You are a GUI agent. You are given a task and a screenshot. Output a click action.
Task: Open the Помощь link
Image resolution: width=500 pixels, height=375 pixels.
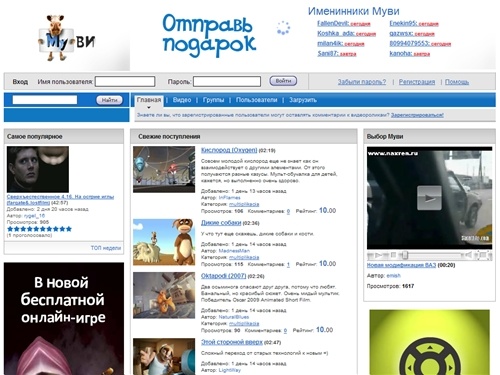pyautogui.click(x=457, y=82)
